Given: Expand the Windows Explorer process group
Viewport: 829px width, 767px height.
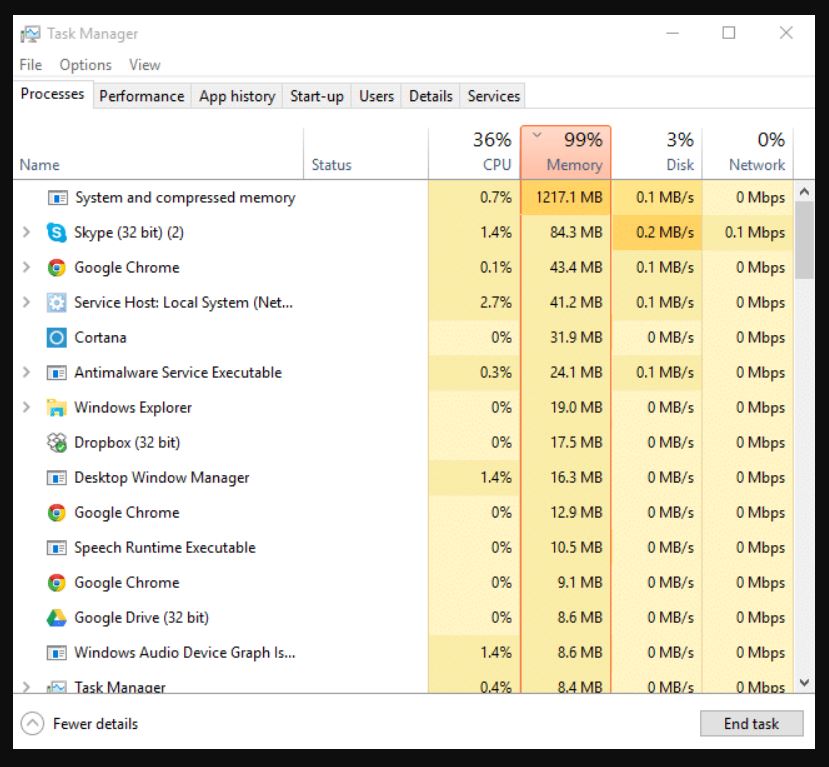Looking at the screenshot, I should pyautogui.click(x=26, y=407).
